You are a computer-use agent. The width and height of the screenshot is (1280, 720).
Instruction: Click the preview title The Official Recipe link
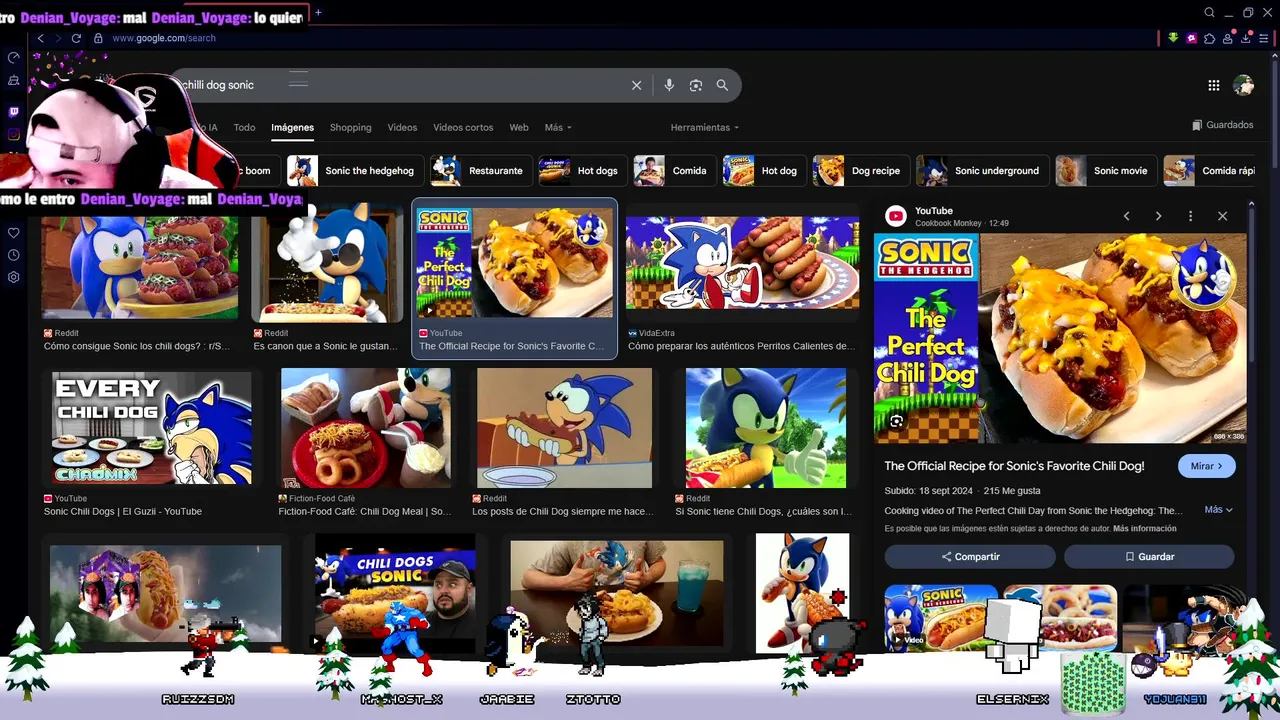(x=1014, y=466)
